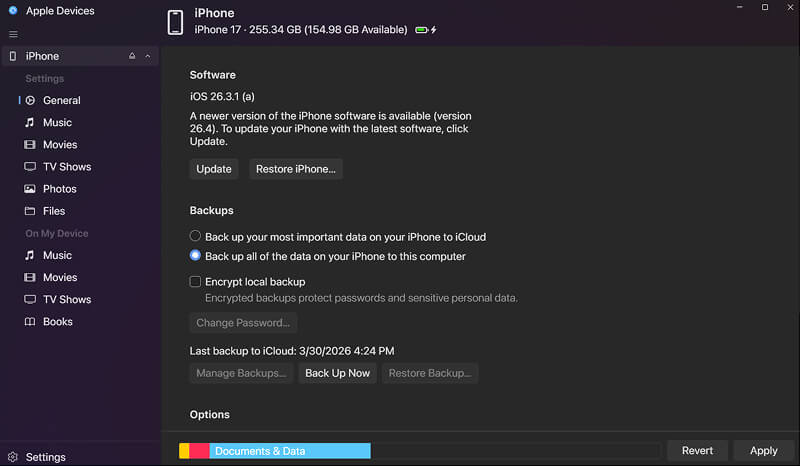Open app Settings at bottom of sidebar

[45, 457]
